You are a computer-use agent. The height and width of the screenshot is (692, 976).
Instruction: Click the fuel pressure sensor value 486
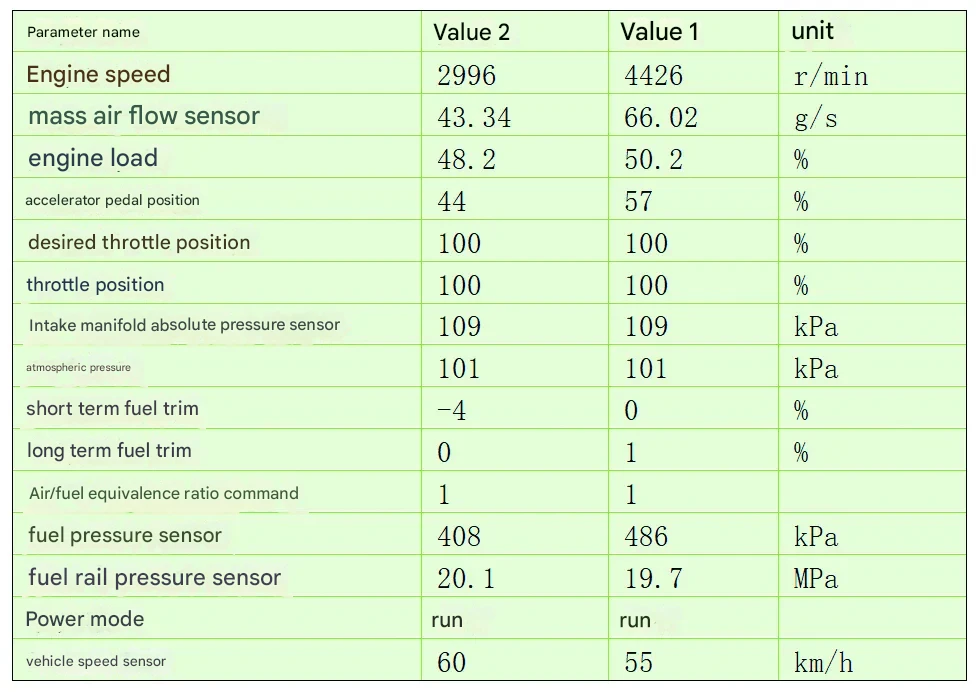645,537
